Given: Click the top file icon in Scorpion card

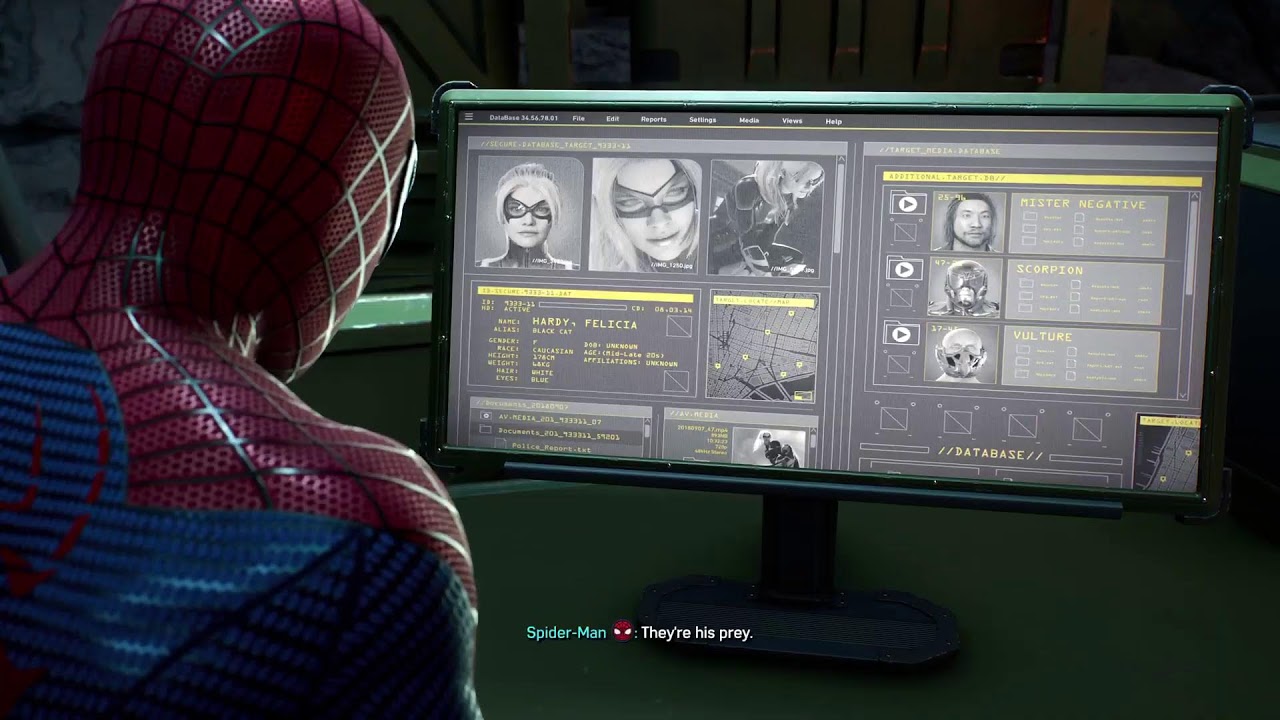Looking at the screenshot, I should point(1077,285).
